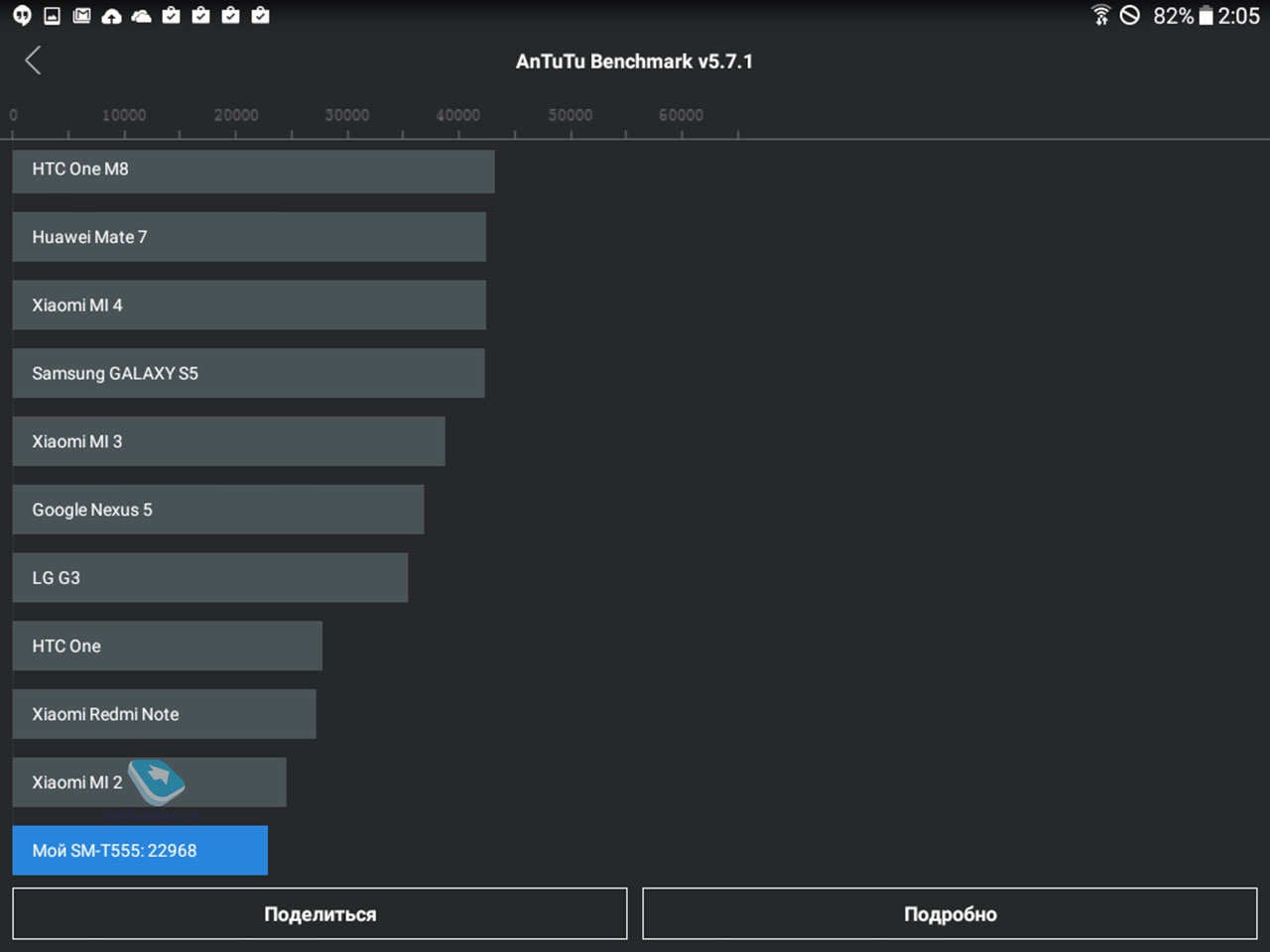1270x952 pixels.
Task: Tap the Поделиться share button
Action: 319,913
